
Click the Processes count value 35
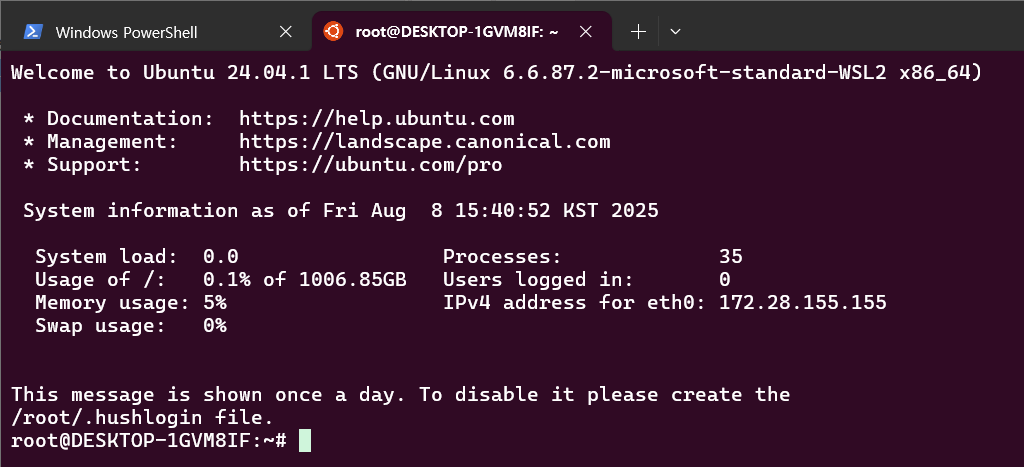(731, 257)
